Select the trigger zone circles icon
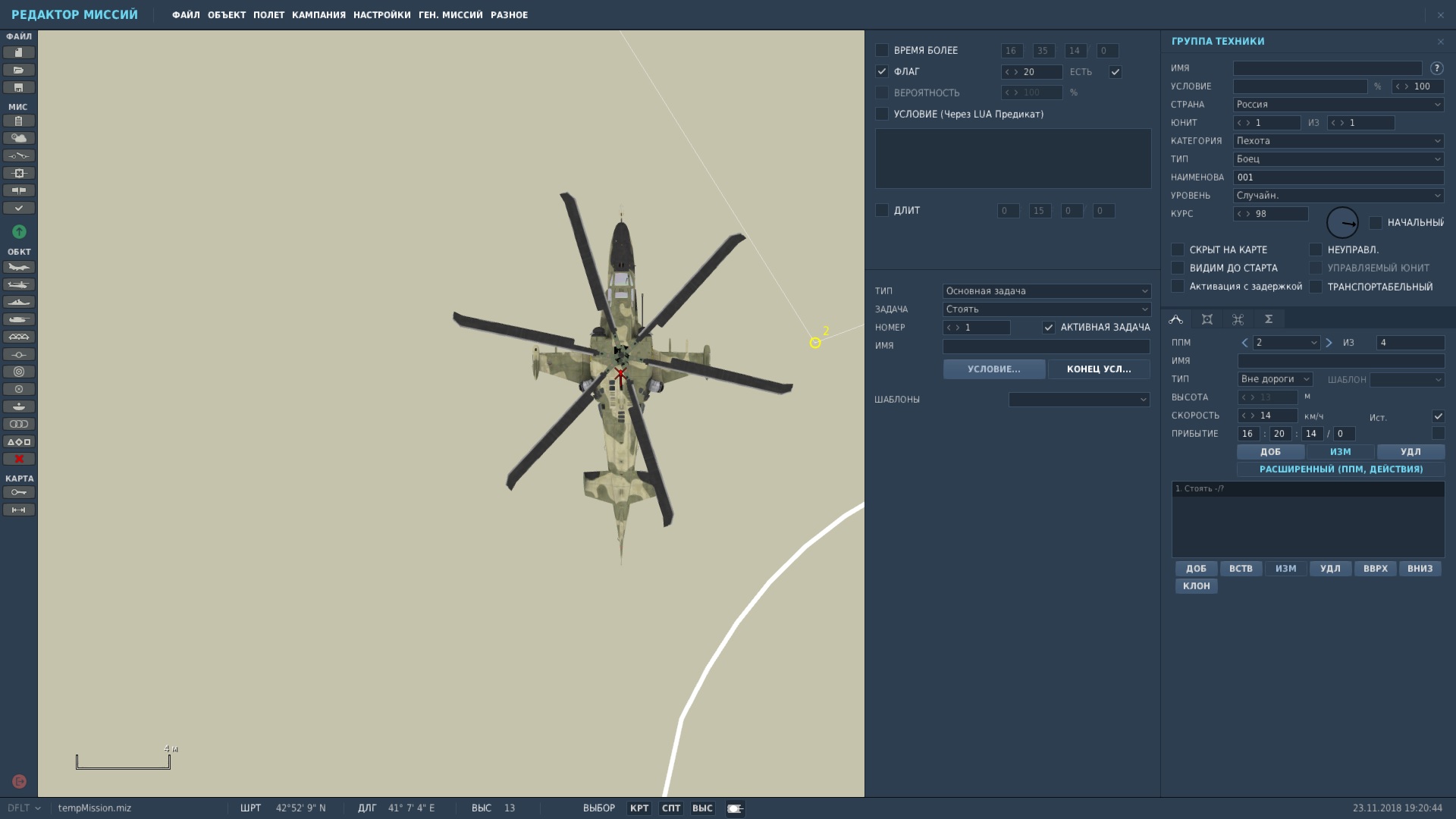 click(19, 372)
